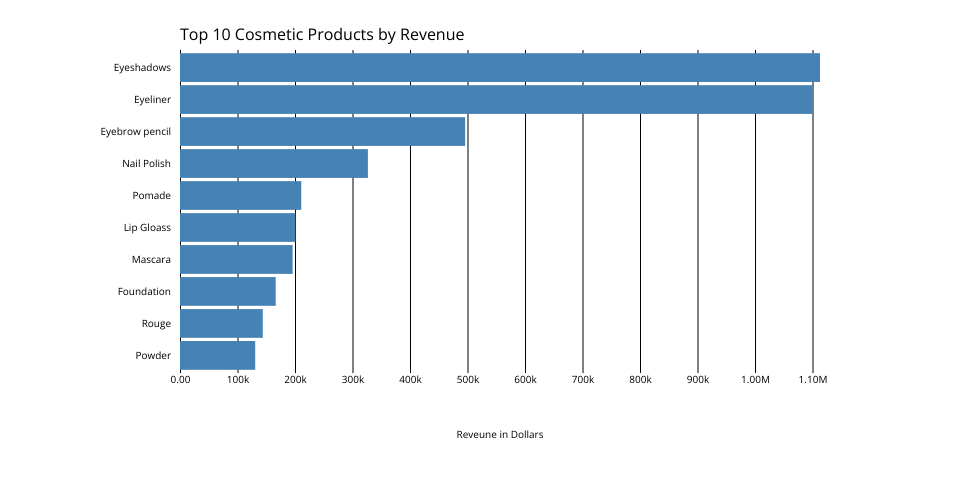Click the 500k x-axis tick label

[468, 380]
